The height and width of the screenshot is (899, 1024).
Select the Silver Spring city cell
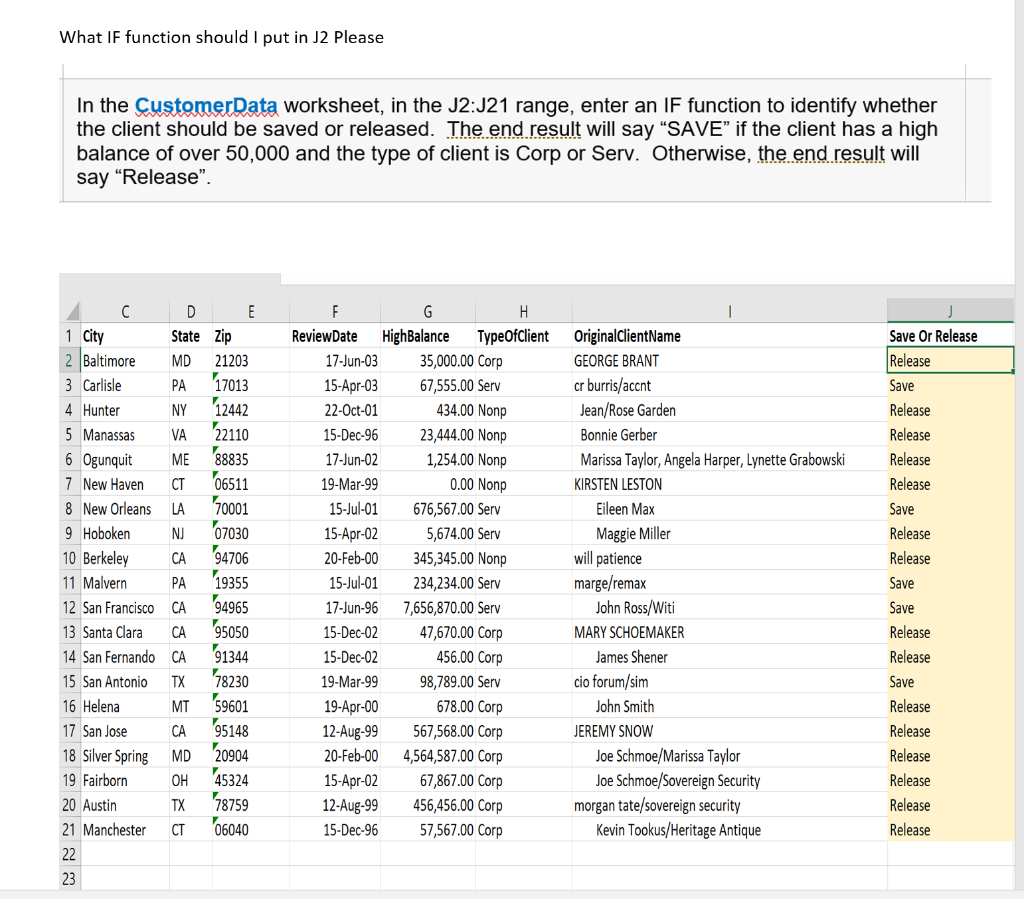[x=125, y=755]
